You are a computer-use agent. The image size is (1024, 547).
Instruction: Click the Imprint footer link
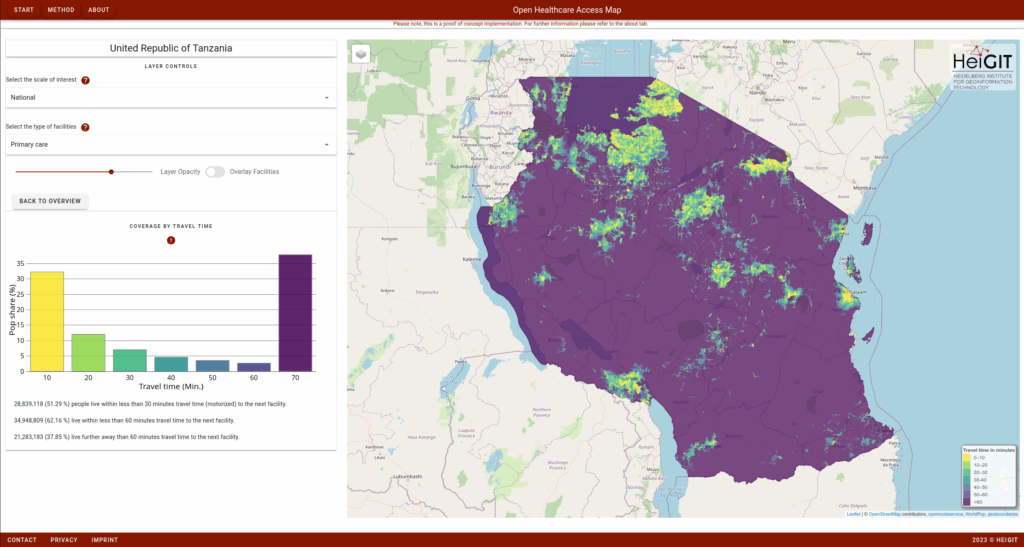104,540
